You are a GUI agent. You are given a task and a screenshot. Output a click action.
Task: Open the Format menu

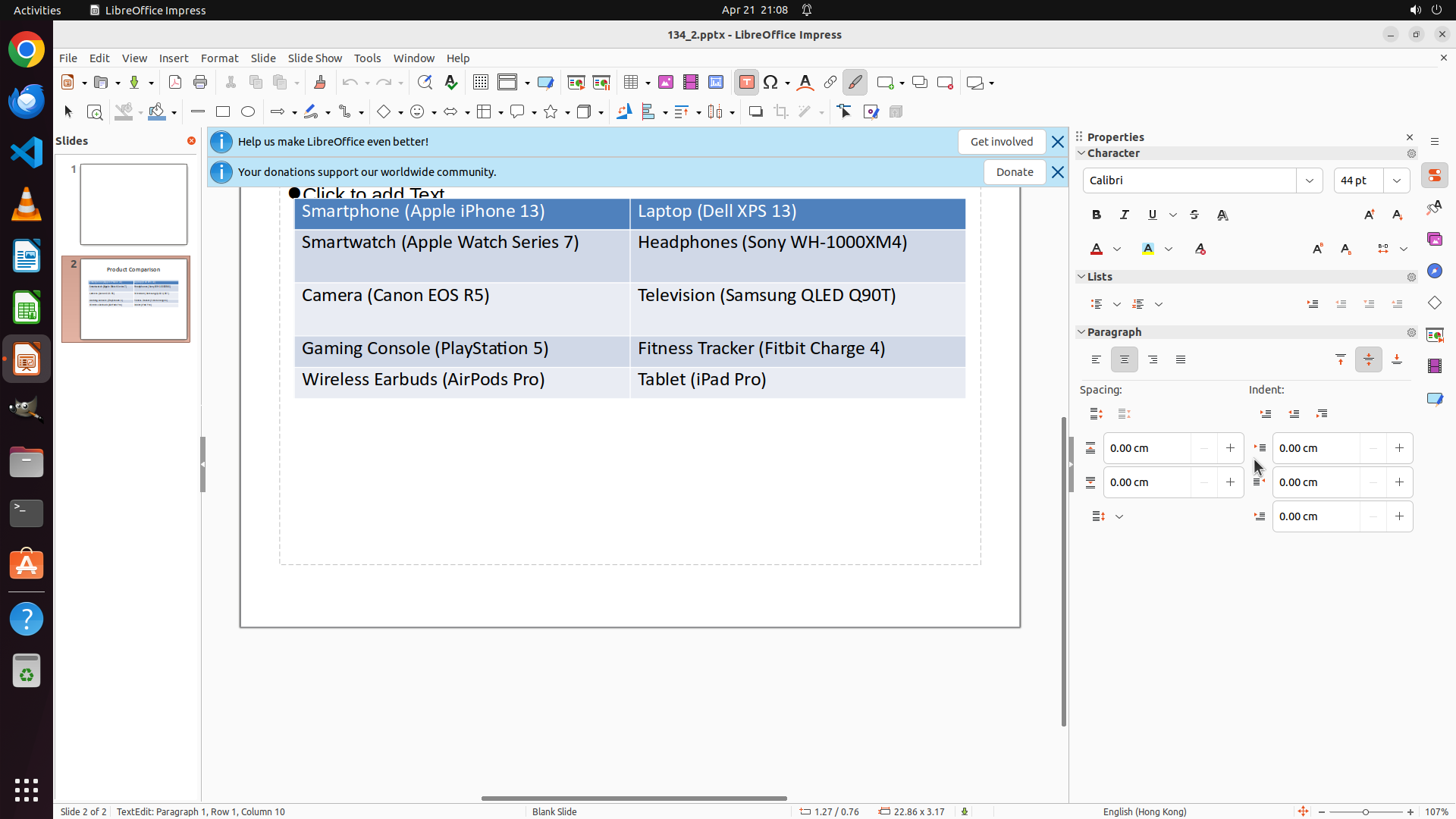(219, 58)
